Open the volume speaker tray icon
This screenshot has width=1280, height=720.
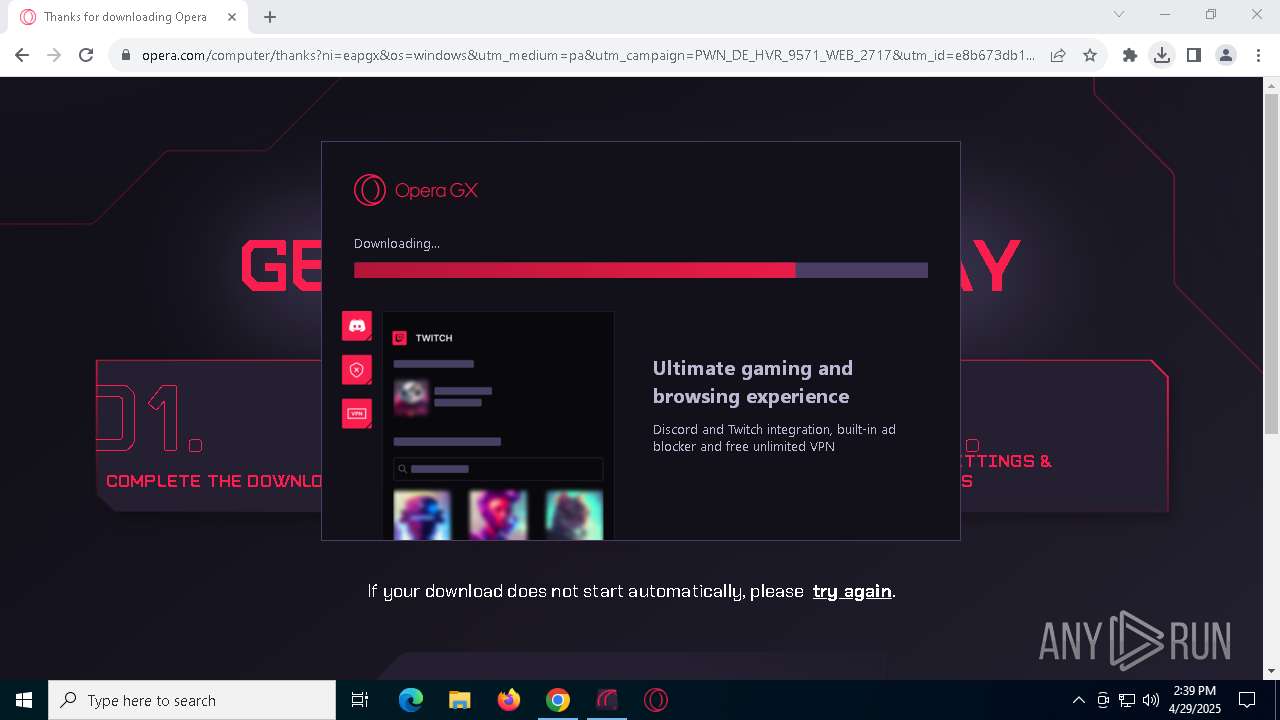tap(1151, 700)
